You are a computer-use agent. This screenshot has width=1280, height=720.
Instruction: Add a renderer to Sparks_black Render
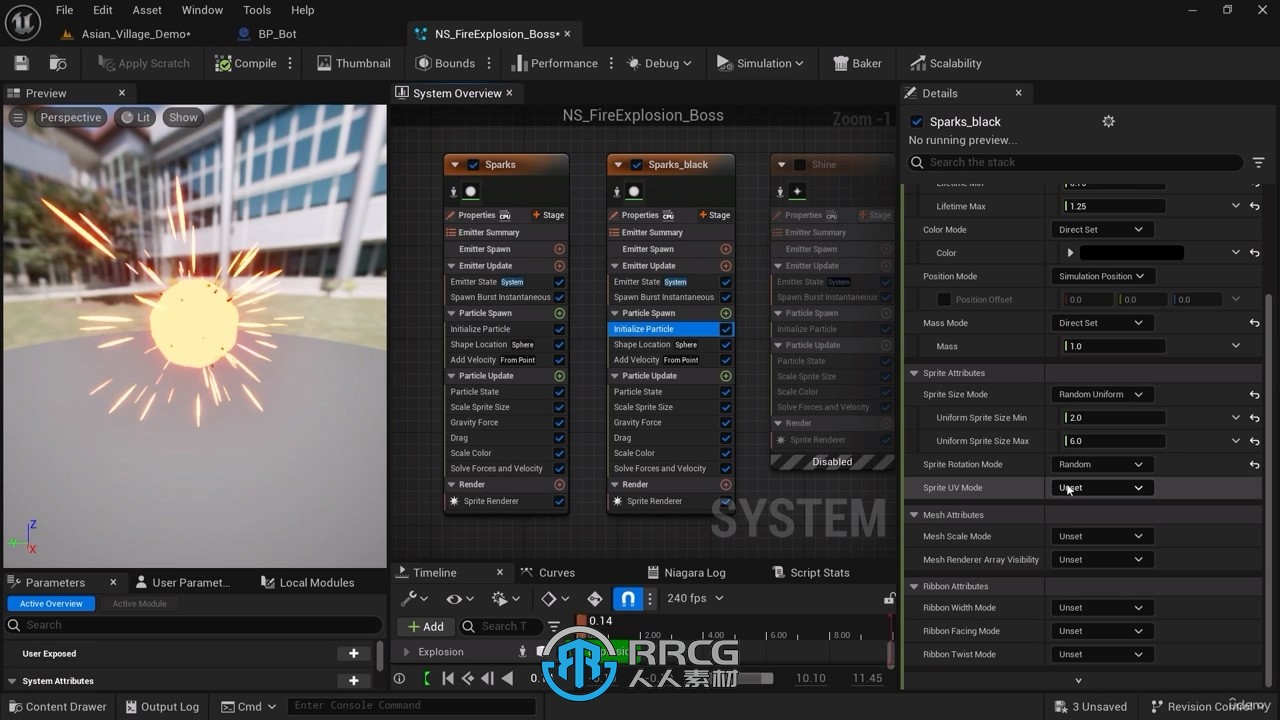tap(726, 484)
